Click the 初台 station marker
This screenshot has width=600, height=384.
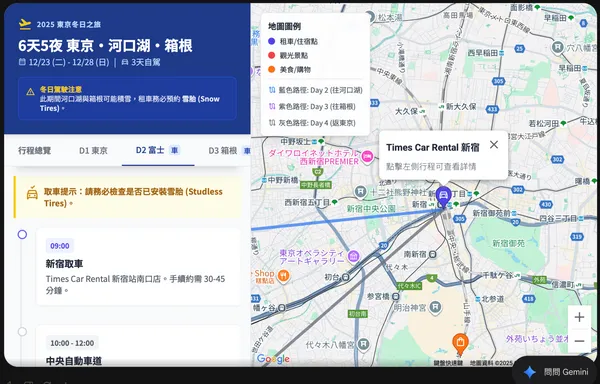pos(346,277)
